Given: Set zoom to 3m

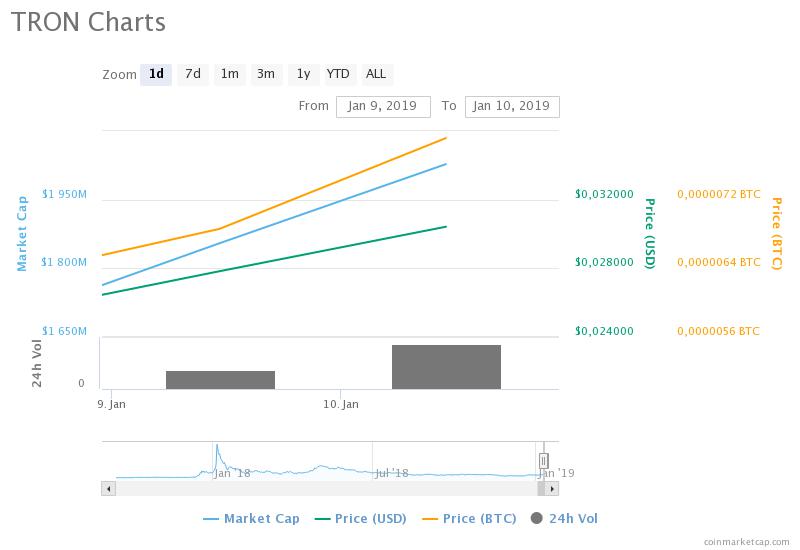Looking at the screenshot, I should [x=266, y=74].
